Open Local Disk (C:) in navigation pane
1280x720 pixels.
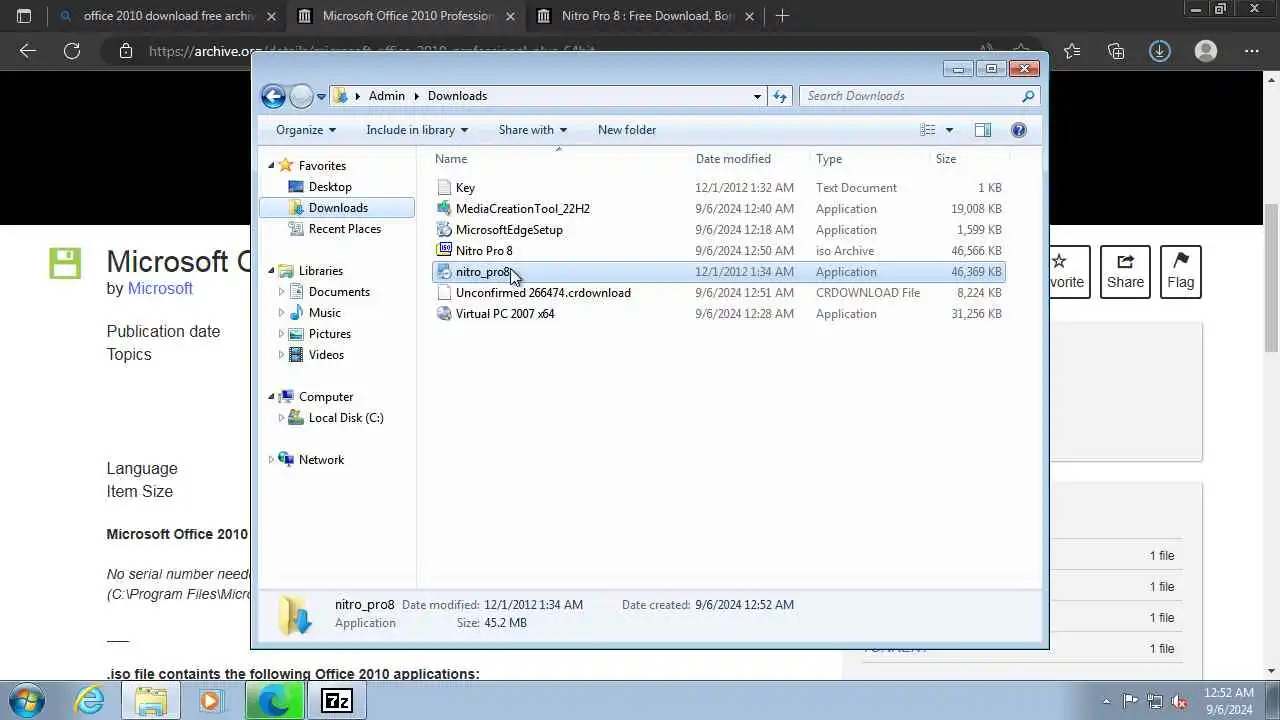(345, 418)
